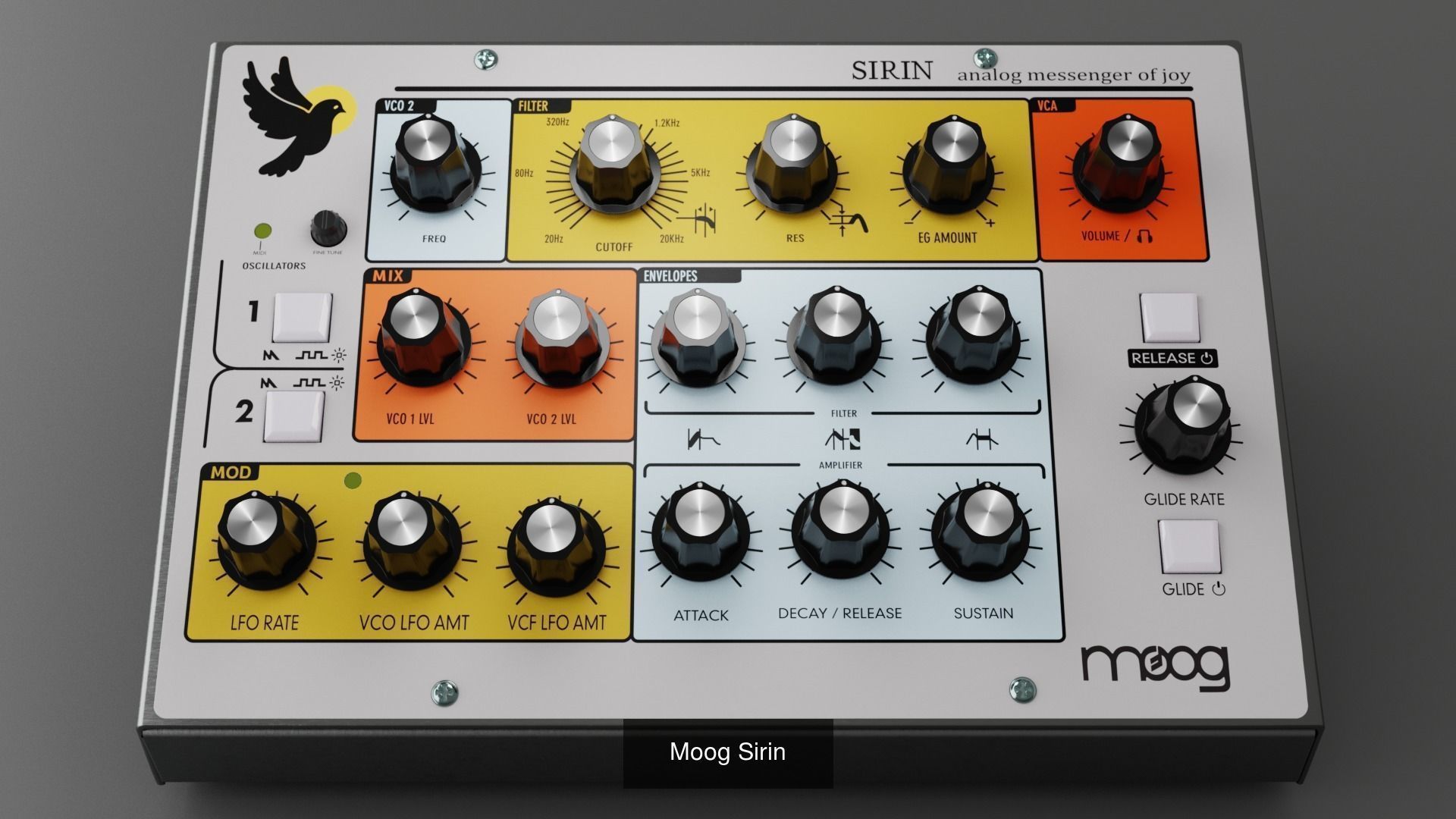Click the bottom-right panel screw
This screenshot has height=819, width=1456.
coord(1023,689)
